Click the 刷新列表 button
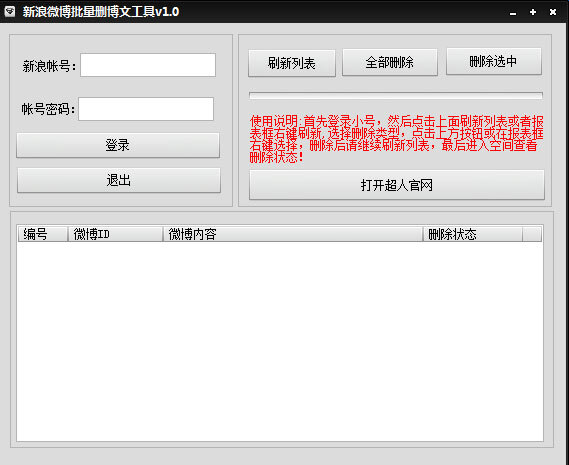 292,63
